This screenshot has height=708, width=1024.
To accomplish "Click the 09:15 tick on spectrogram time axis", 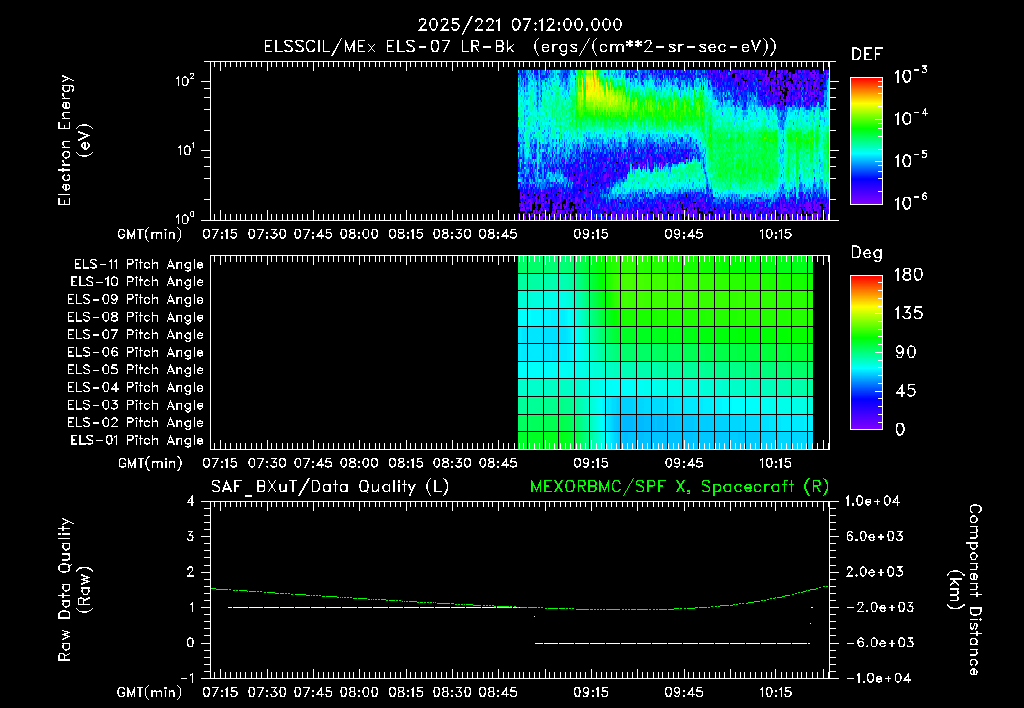I will click(x=591, y=234).
